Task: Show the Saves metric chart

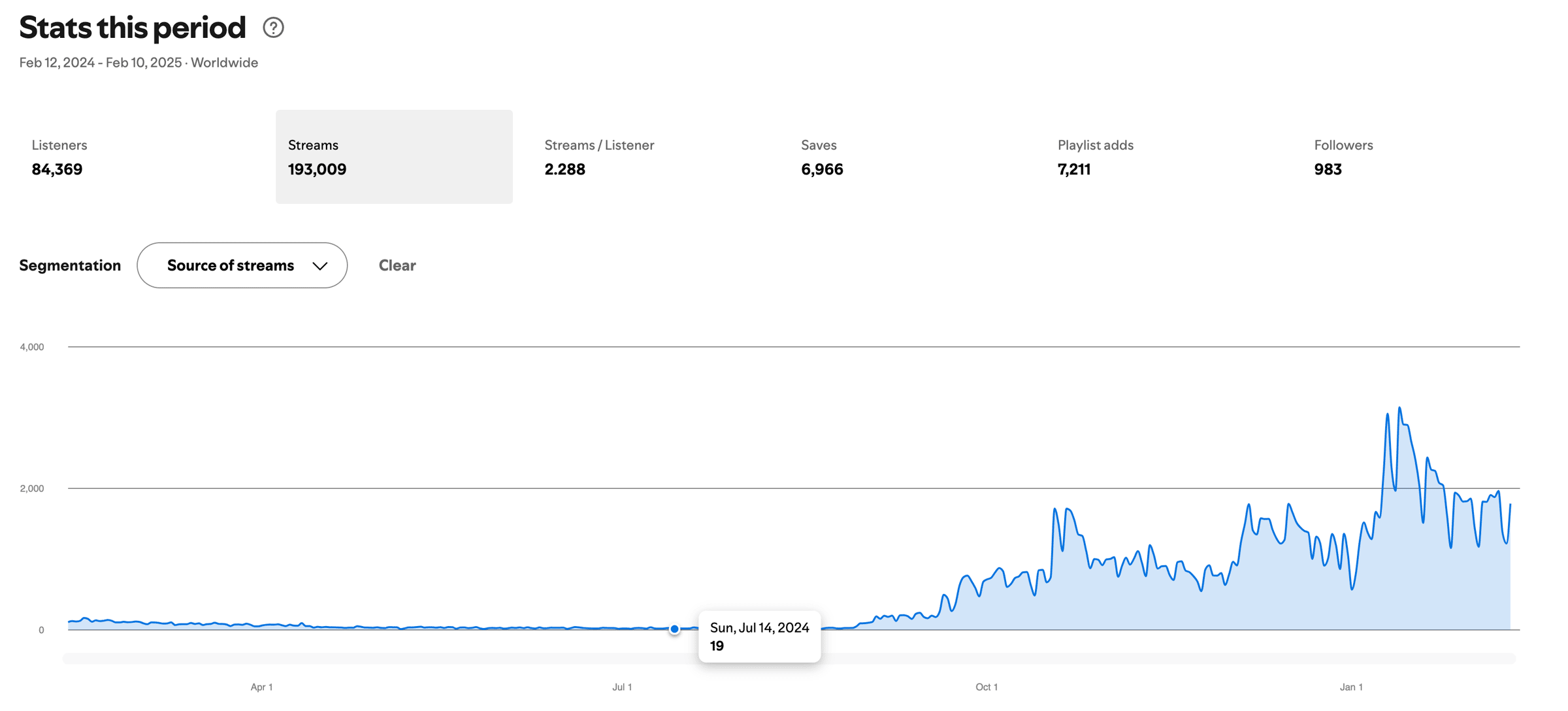Action: pos(907,157)
